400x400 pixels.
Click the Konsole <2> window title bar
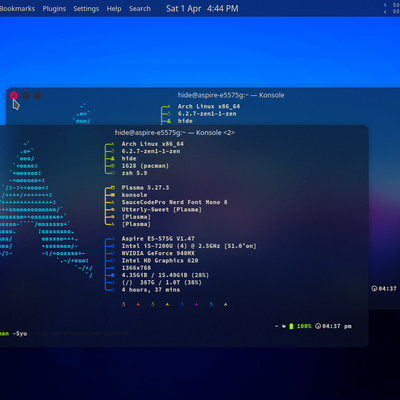point(175,133)
